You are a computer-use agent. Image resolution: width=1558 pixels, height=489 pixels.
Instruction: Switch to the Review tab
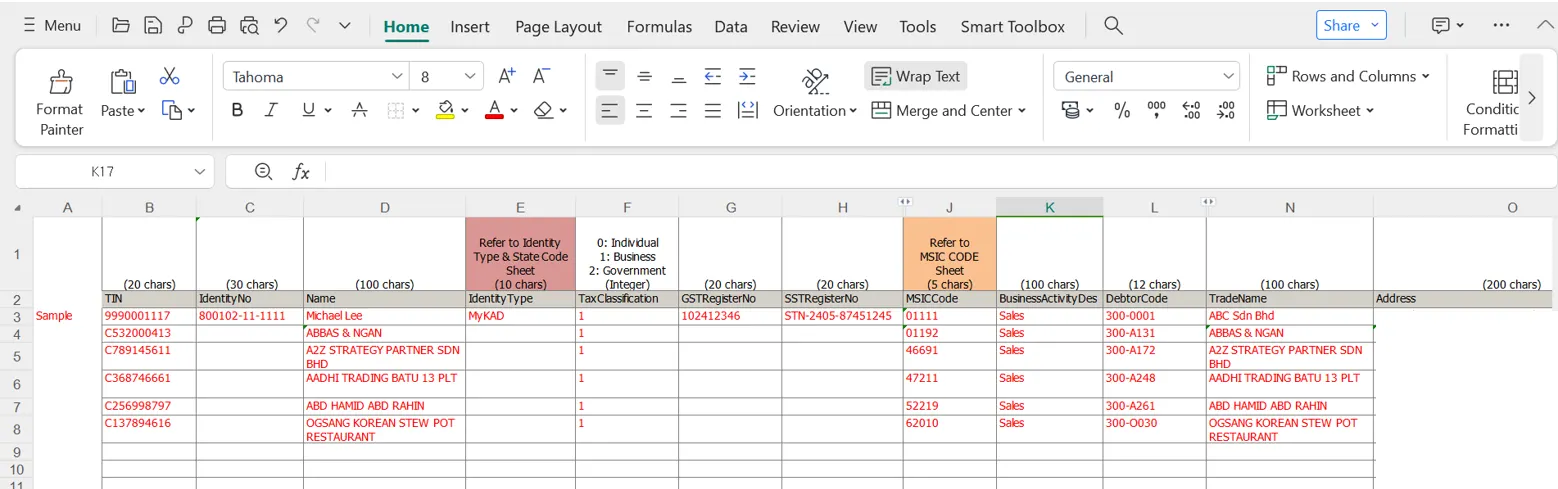[795, 27]
